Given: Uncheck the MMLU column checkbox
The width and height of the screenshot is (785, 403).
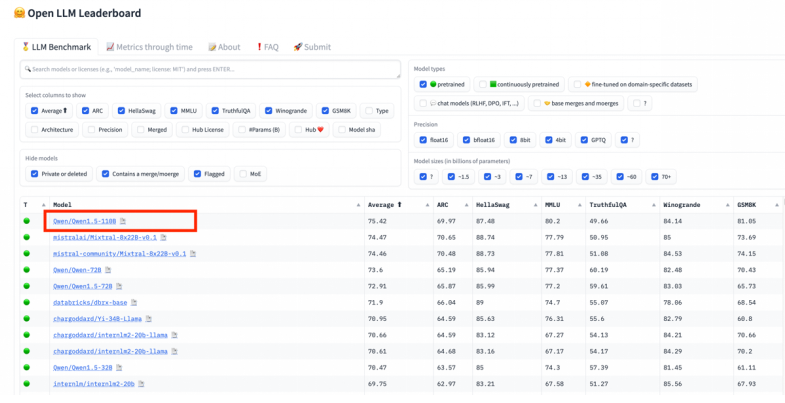Looking at the screenshot, I should coord(174,111).
